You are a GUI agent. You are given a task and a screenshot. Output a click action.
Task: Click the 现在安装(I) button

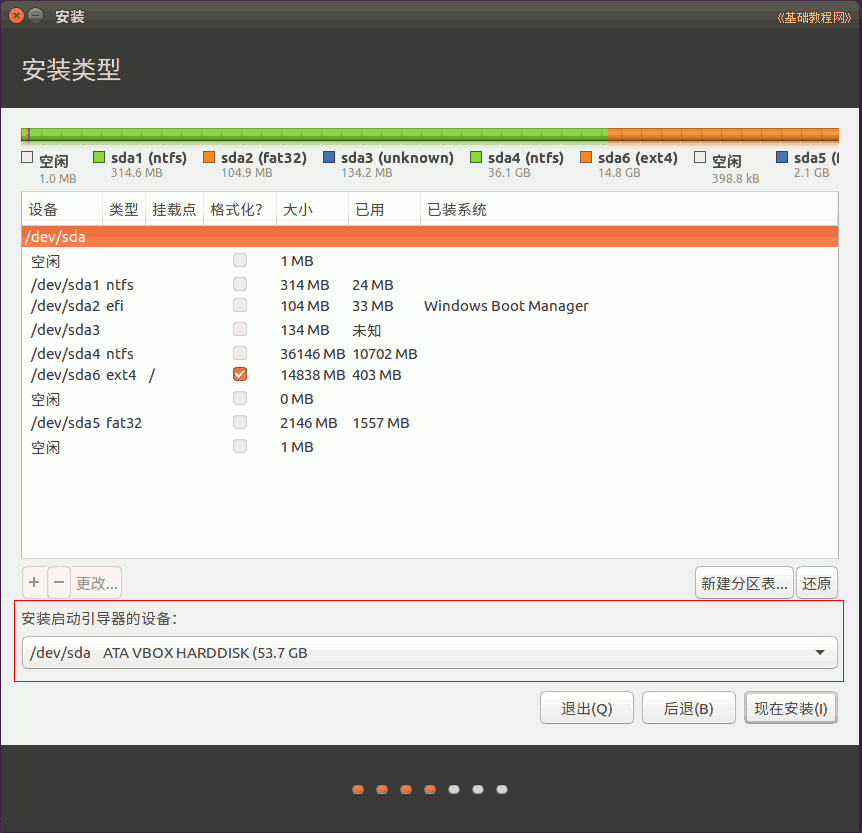(790, 708)
